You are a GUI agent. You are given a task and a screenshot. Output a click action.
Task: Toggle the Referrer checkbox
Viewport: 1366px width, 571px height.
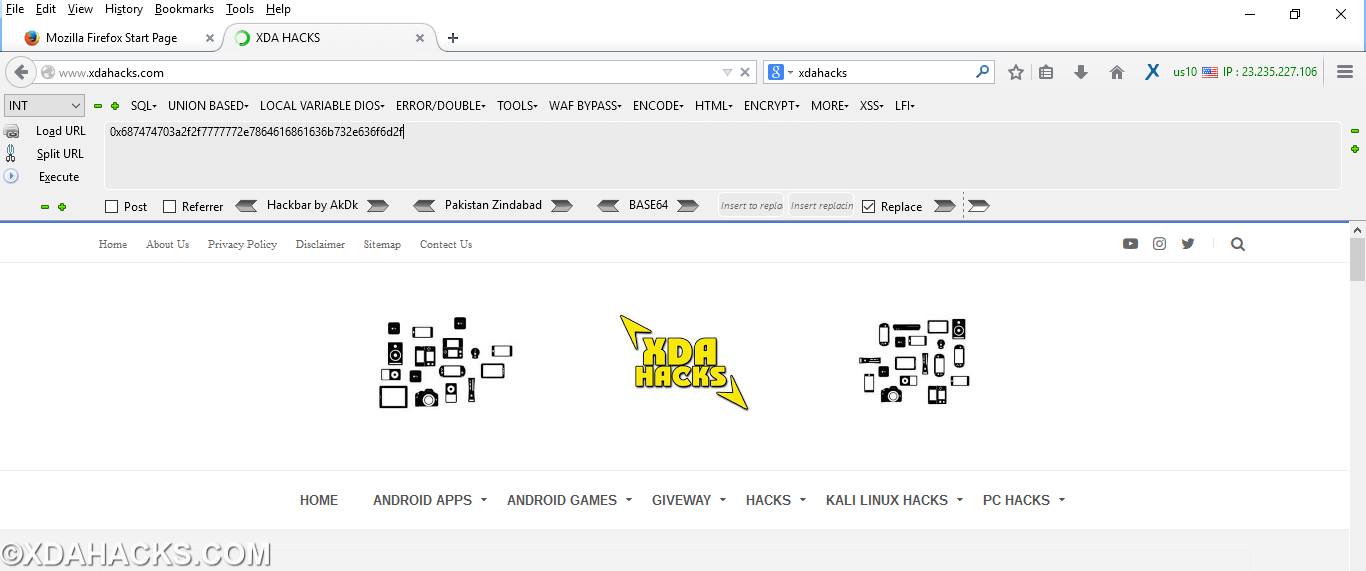tap(169, 206)
